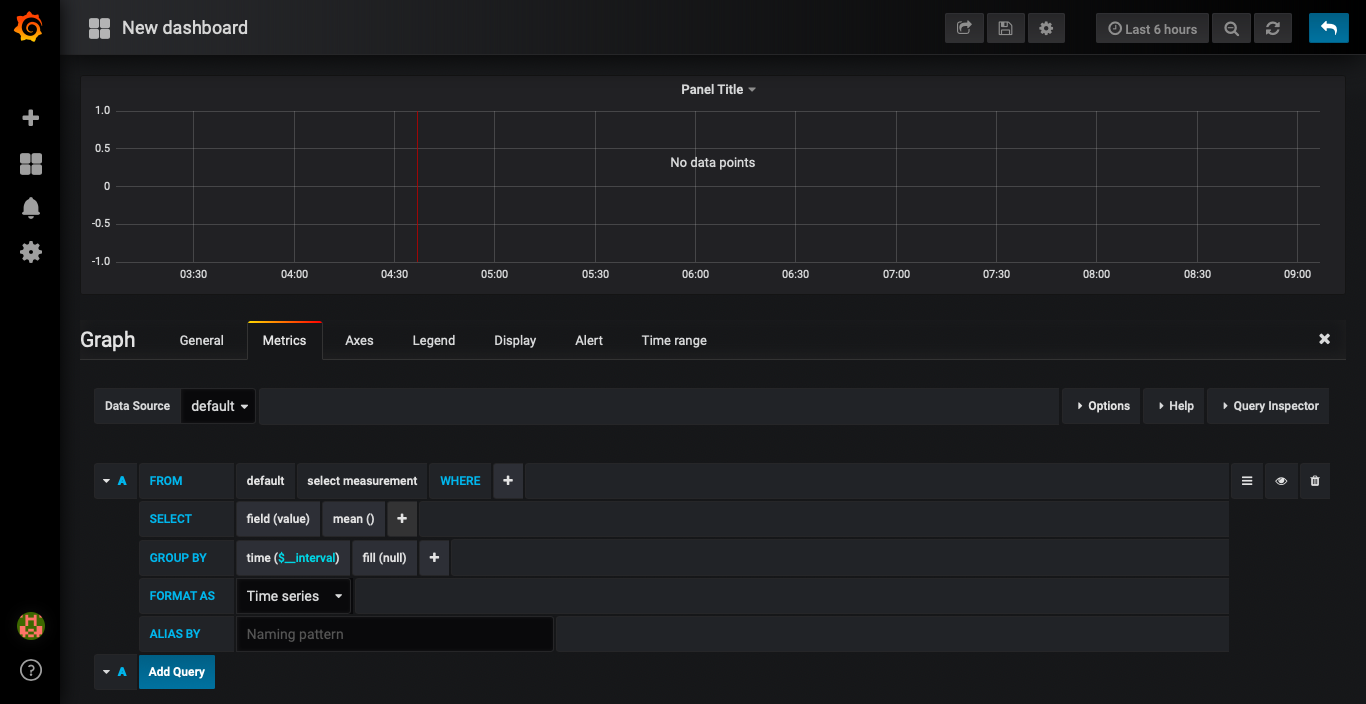Expand the Help section

coord(1175,406)
